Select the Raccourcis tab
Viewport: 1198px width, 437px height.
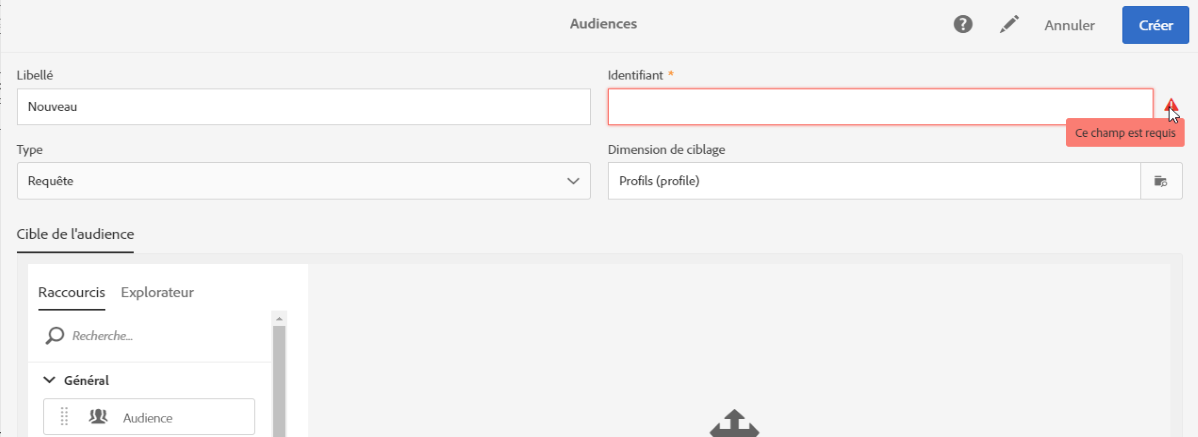tap(71, 292)
